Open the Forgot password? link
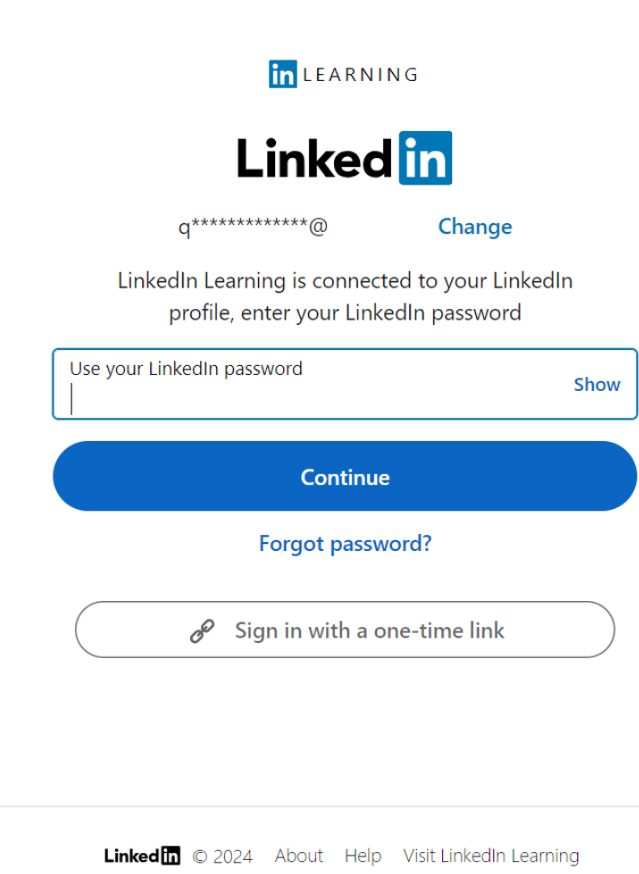The height and width of the screenshot is (874, 639). (345, 543)
